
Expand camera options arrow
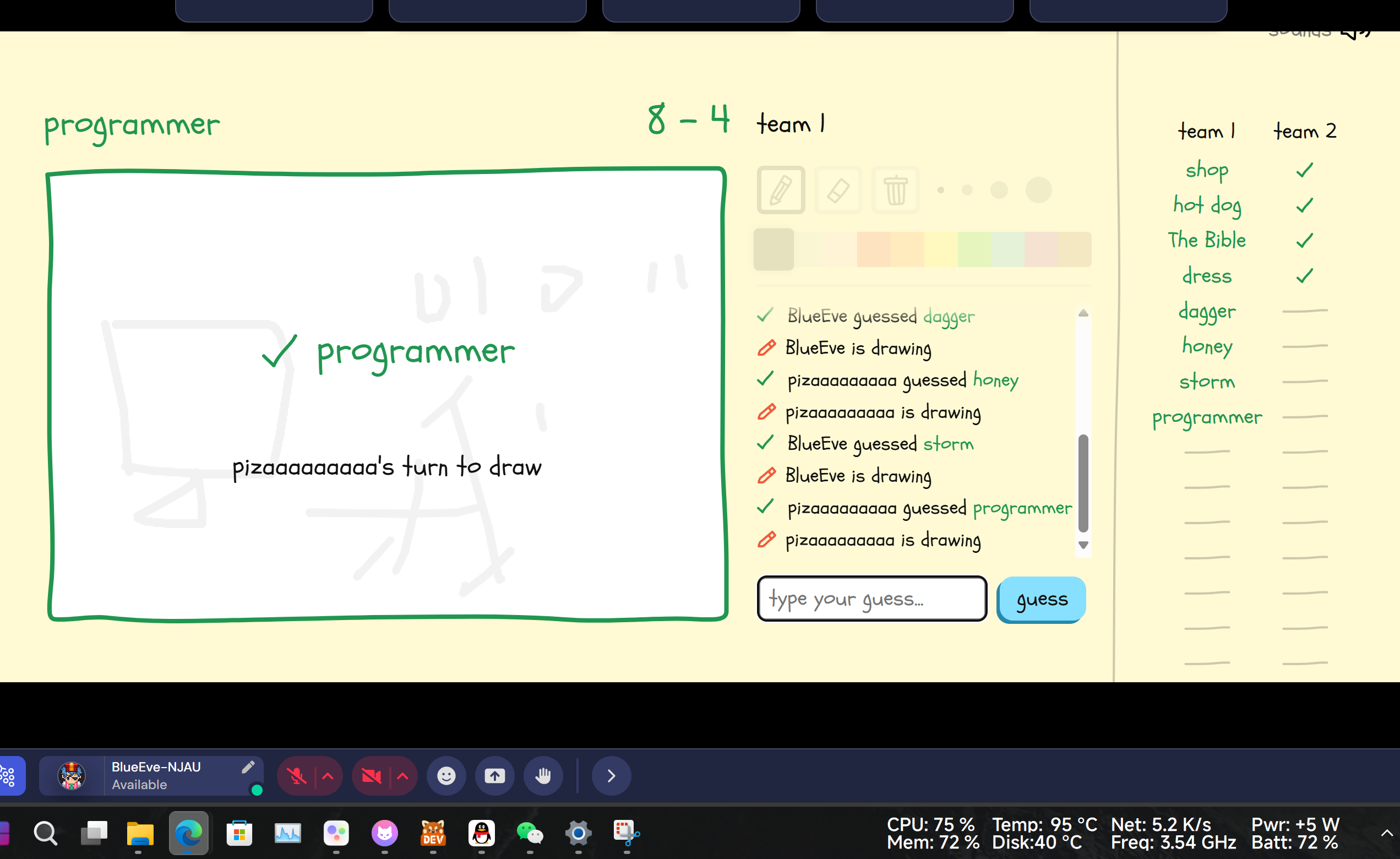pos(402,775)
